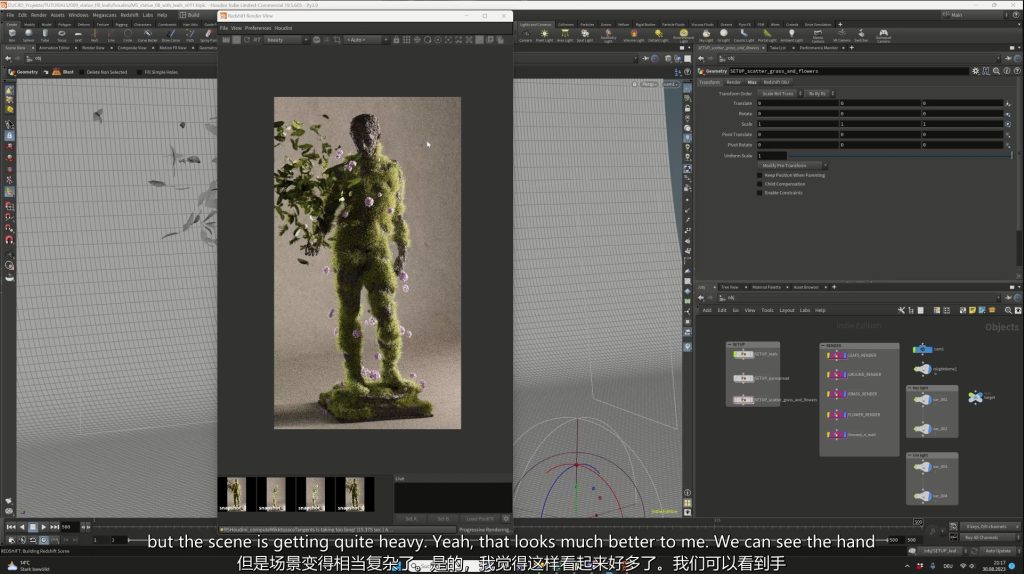Toggle Fill Simple Holes checkbox
1024x574 pixels.
[x=140, y=72]
